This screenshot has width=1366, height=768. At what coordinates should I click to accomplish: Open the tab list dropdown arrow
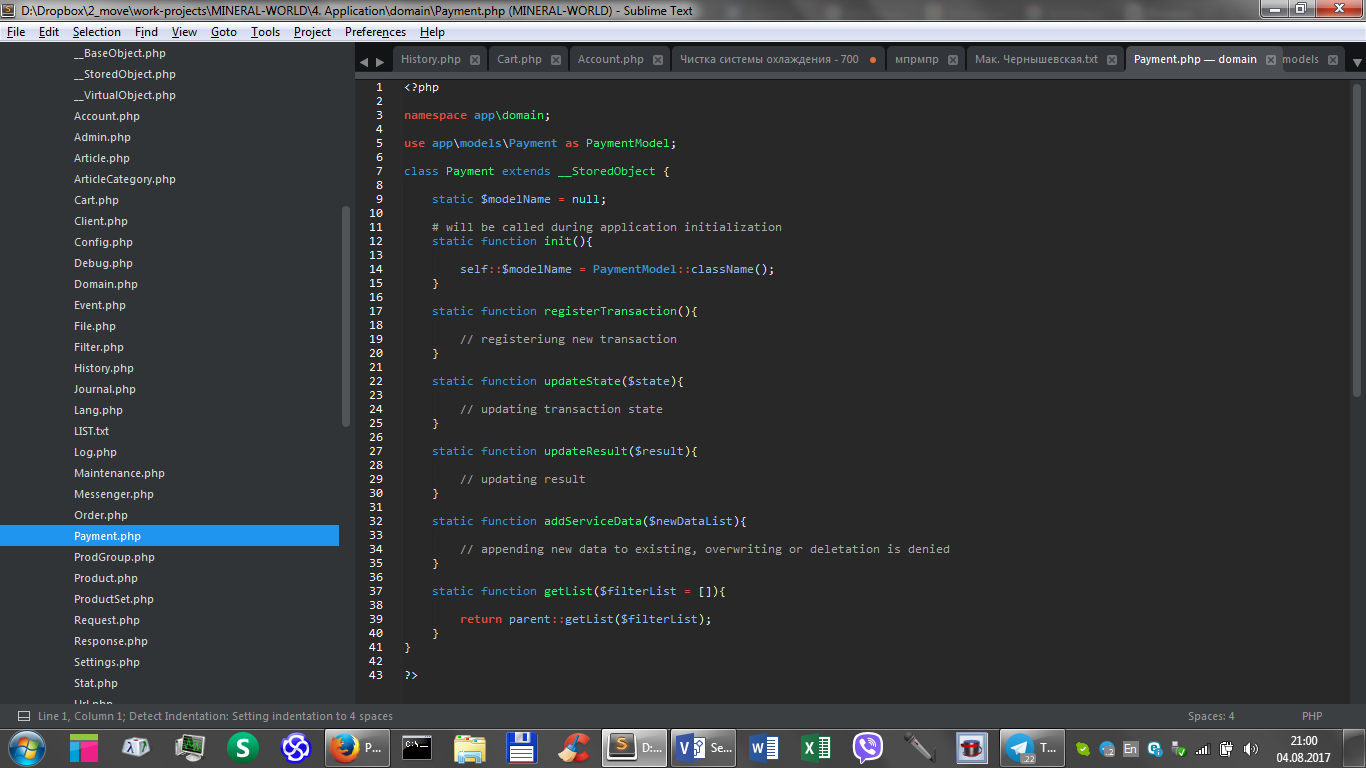tap(1357, 62)
